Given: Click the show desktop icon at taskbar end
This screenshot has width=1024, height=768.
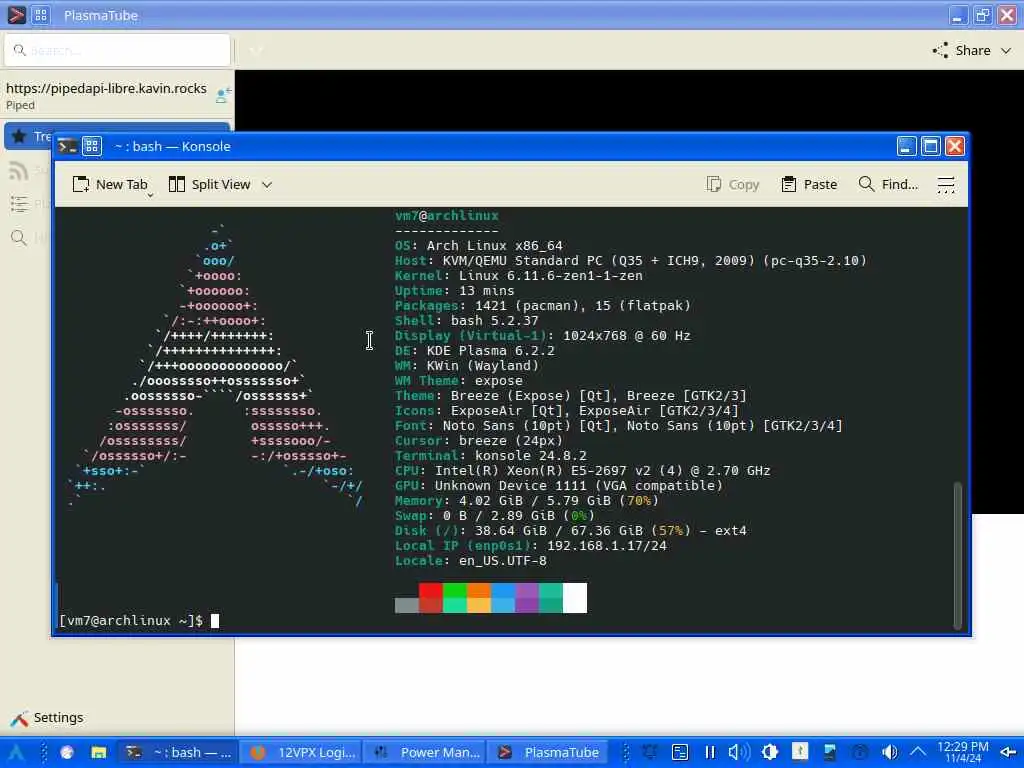Looking at the screenshot, I should (1008, 752).
